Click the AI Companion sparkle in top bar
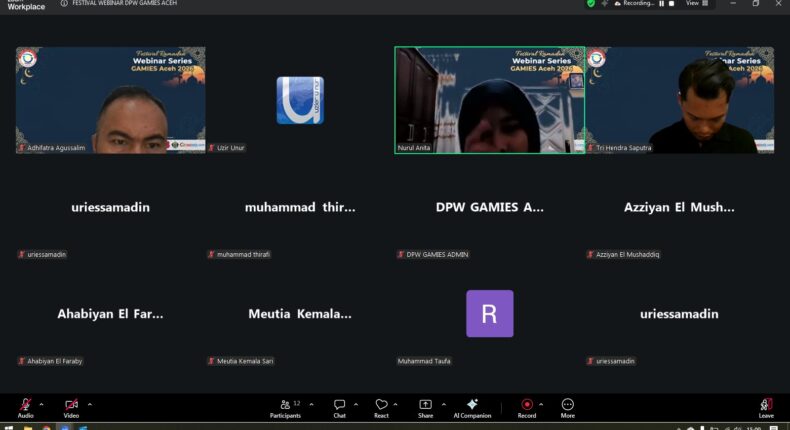The image size is (790, 430). pos(604,4)
